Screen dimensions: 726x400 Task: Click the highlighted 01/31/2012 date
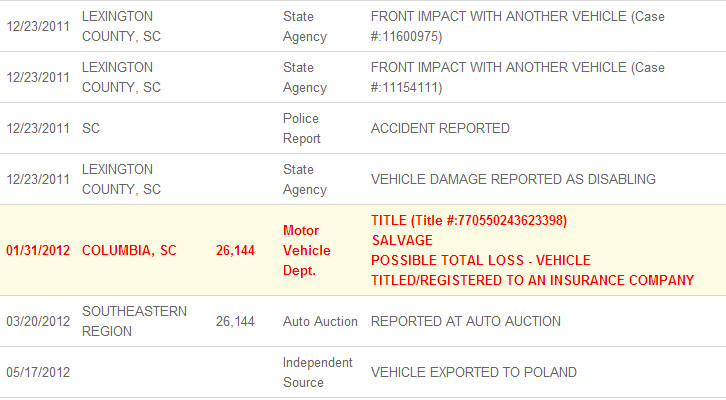point(38,250)
